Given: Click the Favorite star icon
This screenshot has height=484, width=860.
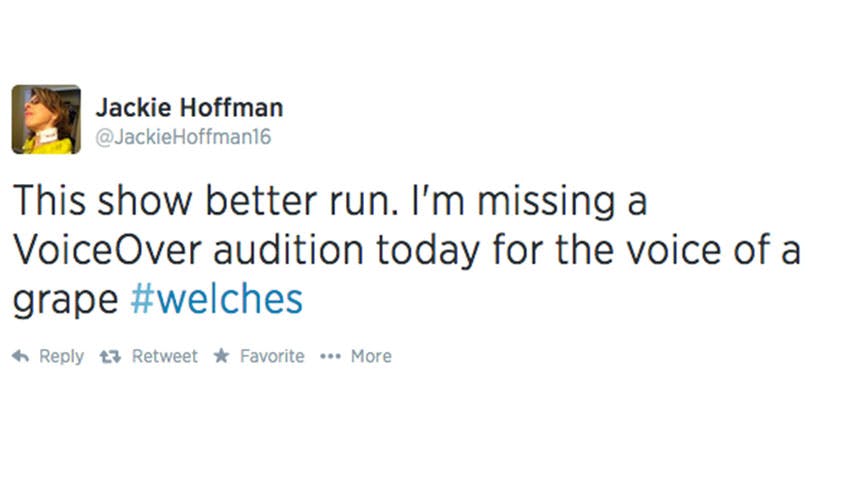Looking at the screenshot, I should click(x=222, y=357).
